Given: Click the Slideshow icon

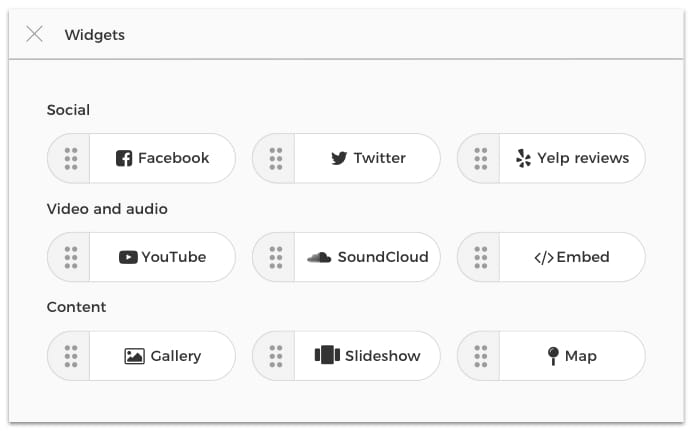Looking at the screenshot, I should tap(327, 356).
